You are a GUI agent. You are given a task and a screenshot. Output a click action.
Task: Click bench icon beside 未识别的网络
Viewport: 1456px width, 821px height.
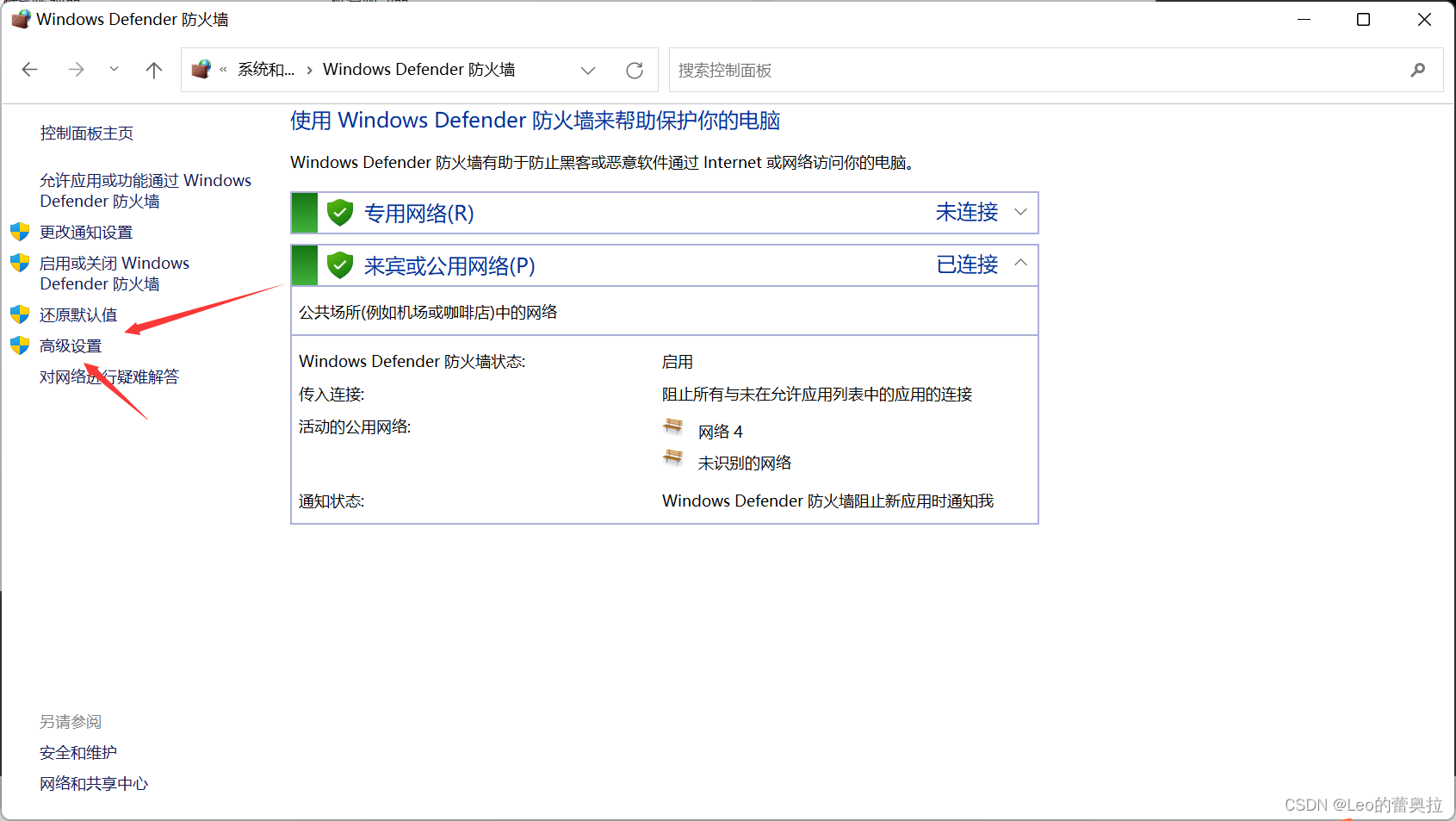point(673,459)
